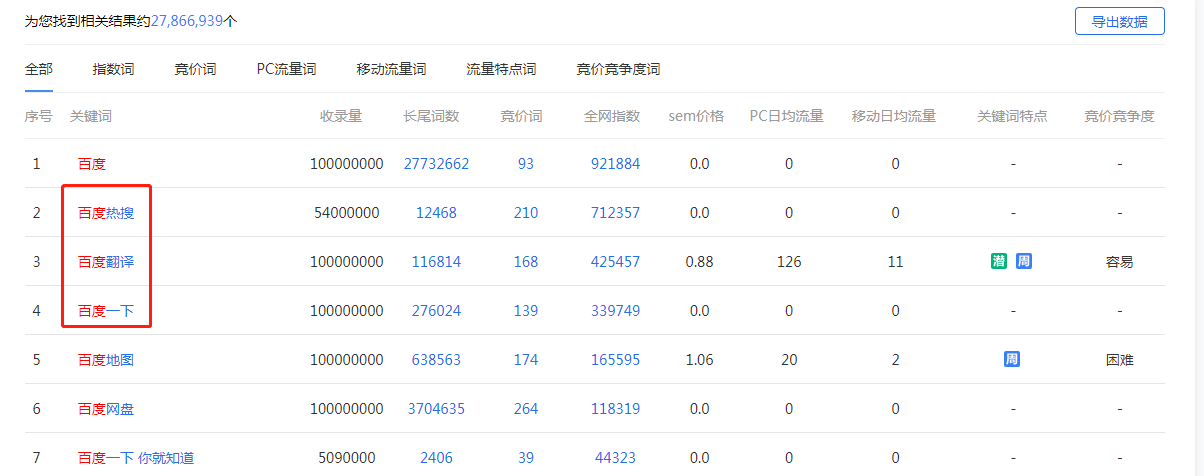
Task: Click bidding word count 168
Action: click(x=526, y=262)
